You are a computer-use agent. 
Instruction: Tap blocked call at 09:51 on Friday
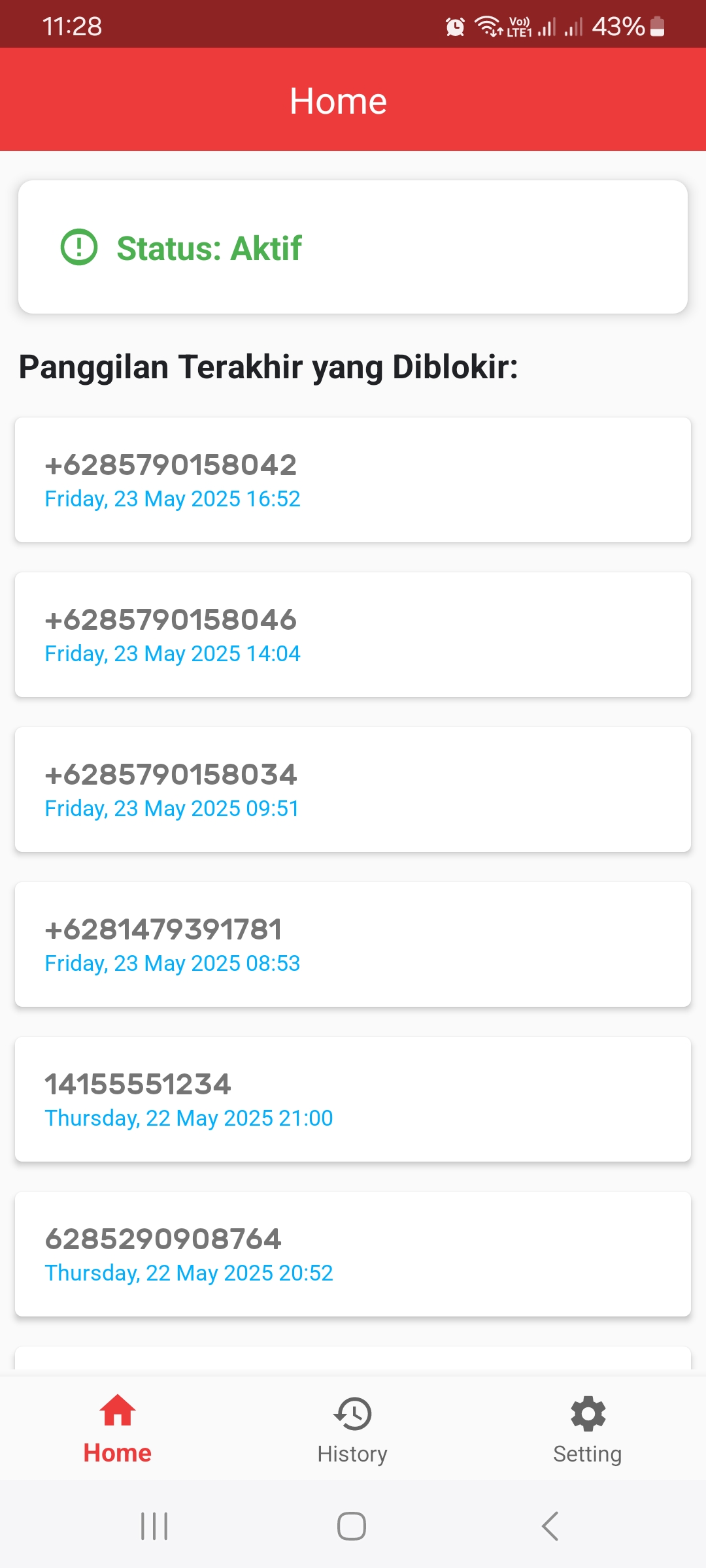[x=353, y=789]
